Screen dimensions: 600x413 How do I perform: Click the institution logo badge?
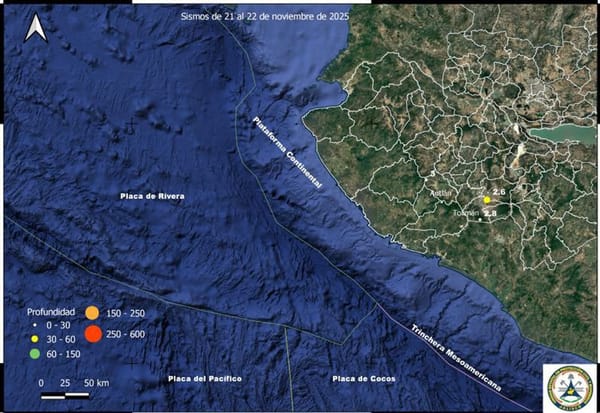point(569,388)
